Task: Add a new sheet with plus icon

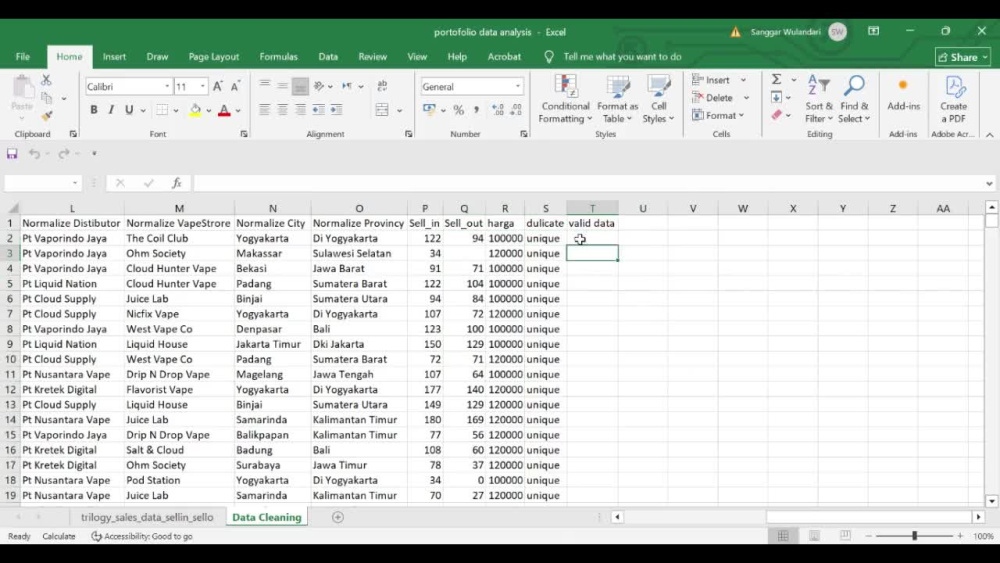Action: click(x=338, y=517)
